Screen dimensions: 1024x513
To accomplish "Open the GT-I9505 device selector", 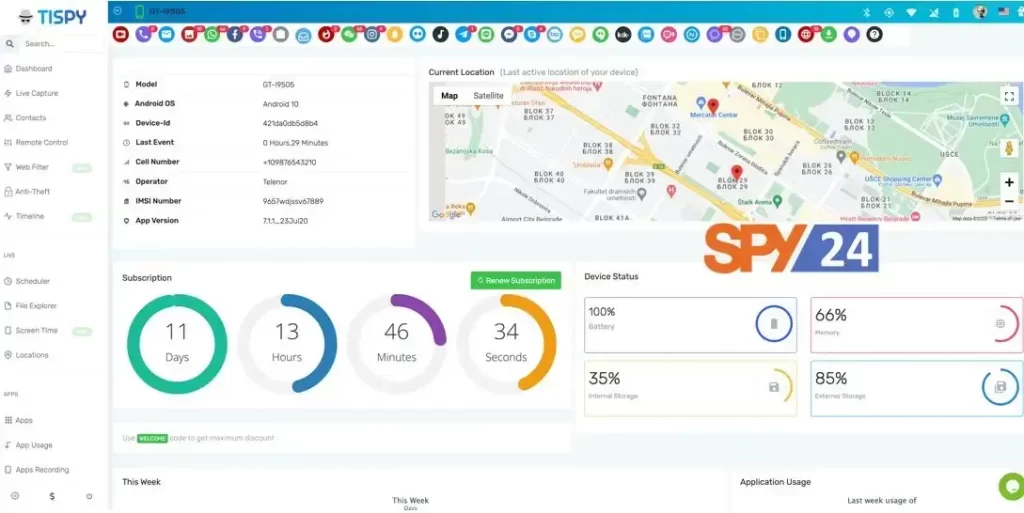I will click(160, 11).
